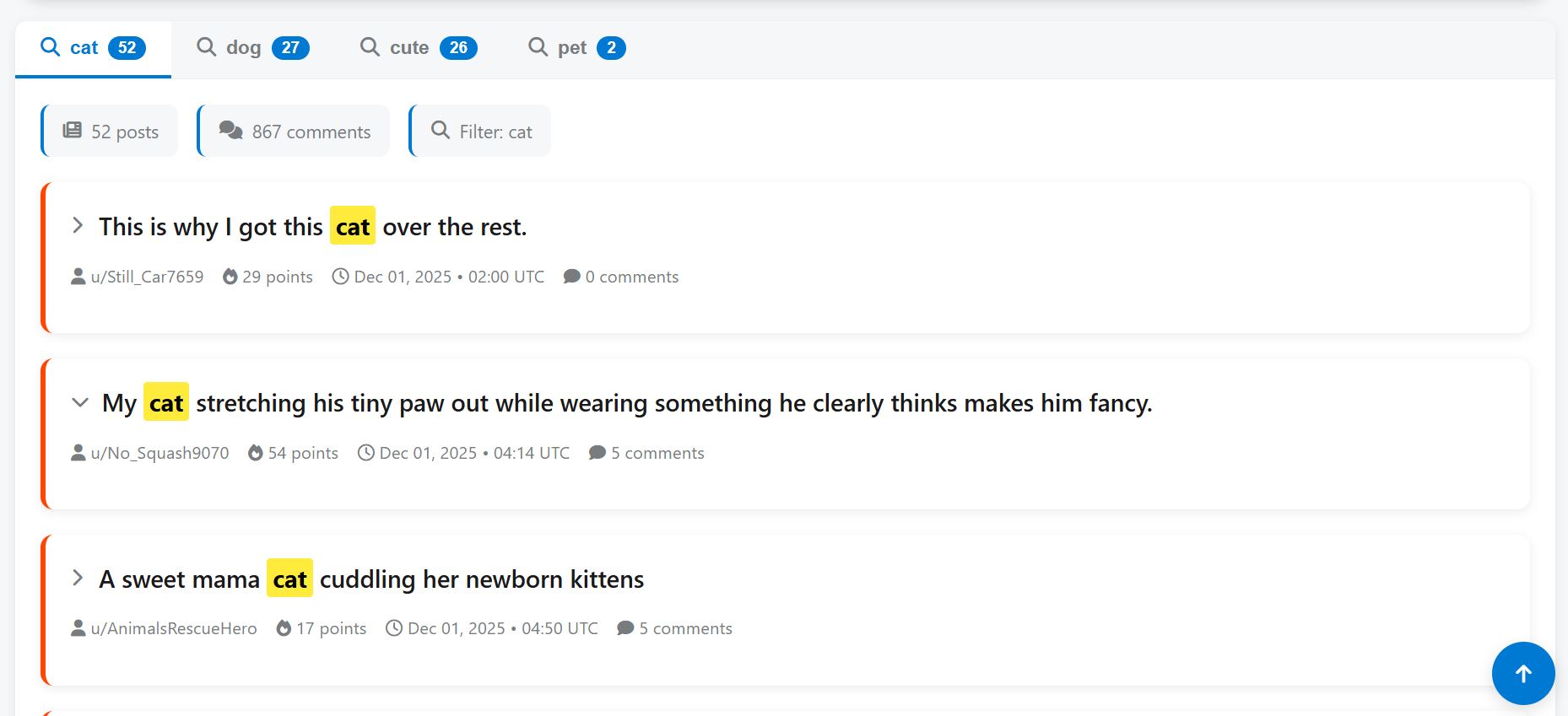Open the u/No_Squash9070 profile link
Screen dimensions: 1568x716
[x=160, y=453]
